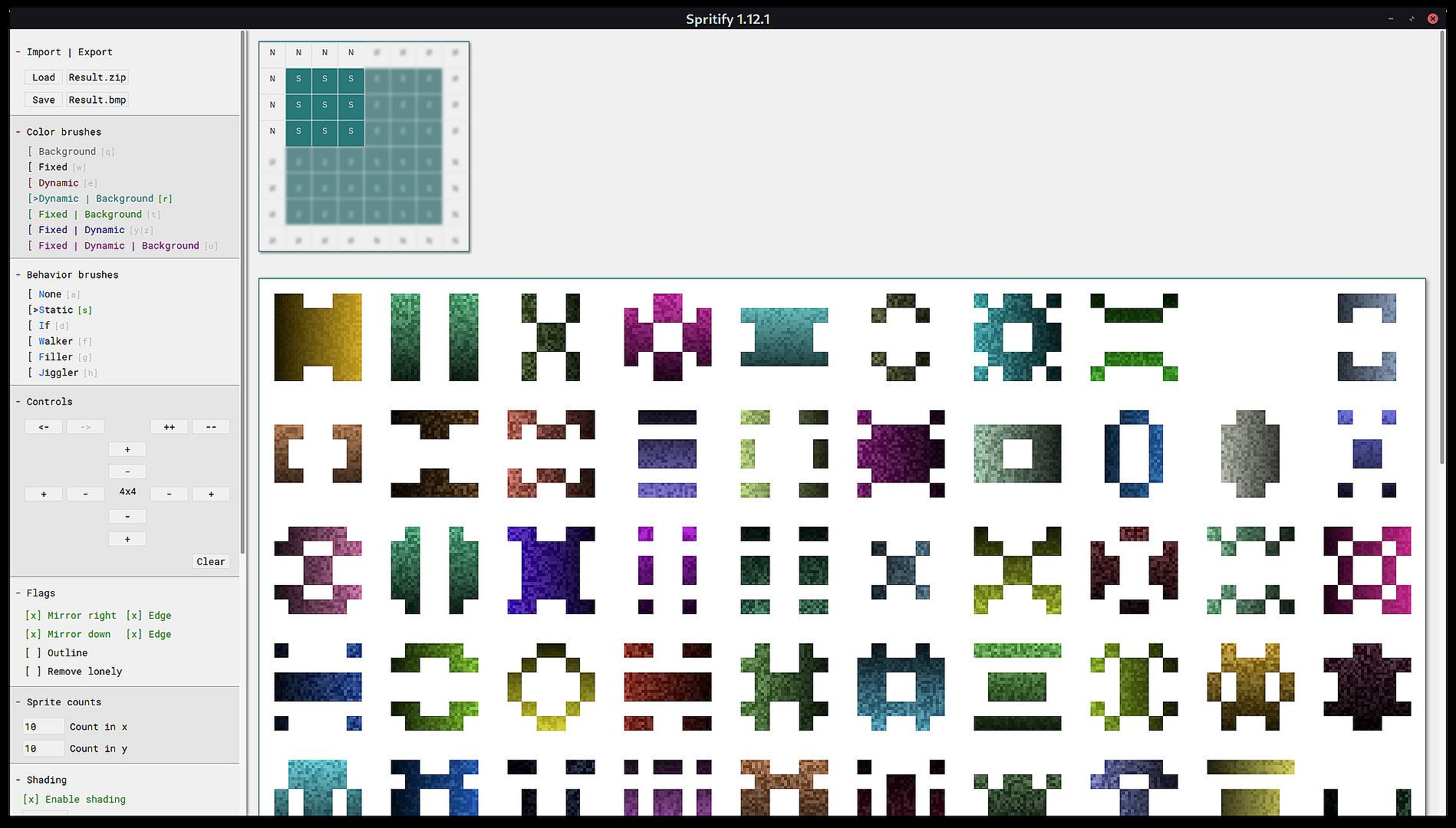Focus the Result.bmp filename field
The width and height of the screenshot is (1456, 828).
tap(97, 100)
